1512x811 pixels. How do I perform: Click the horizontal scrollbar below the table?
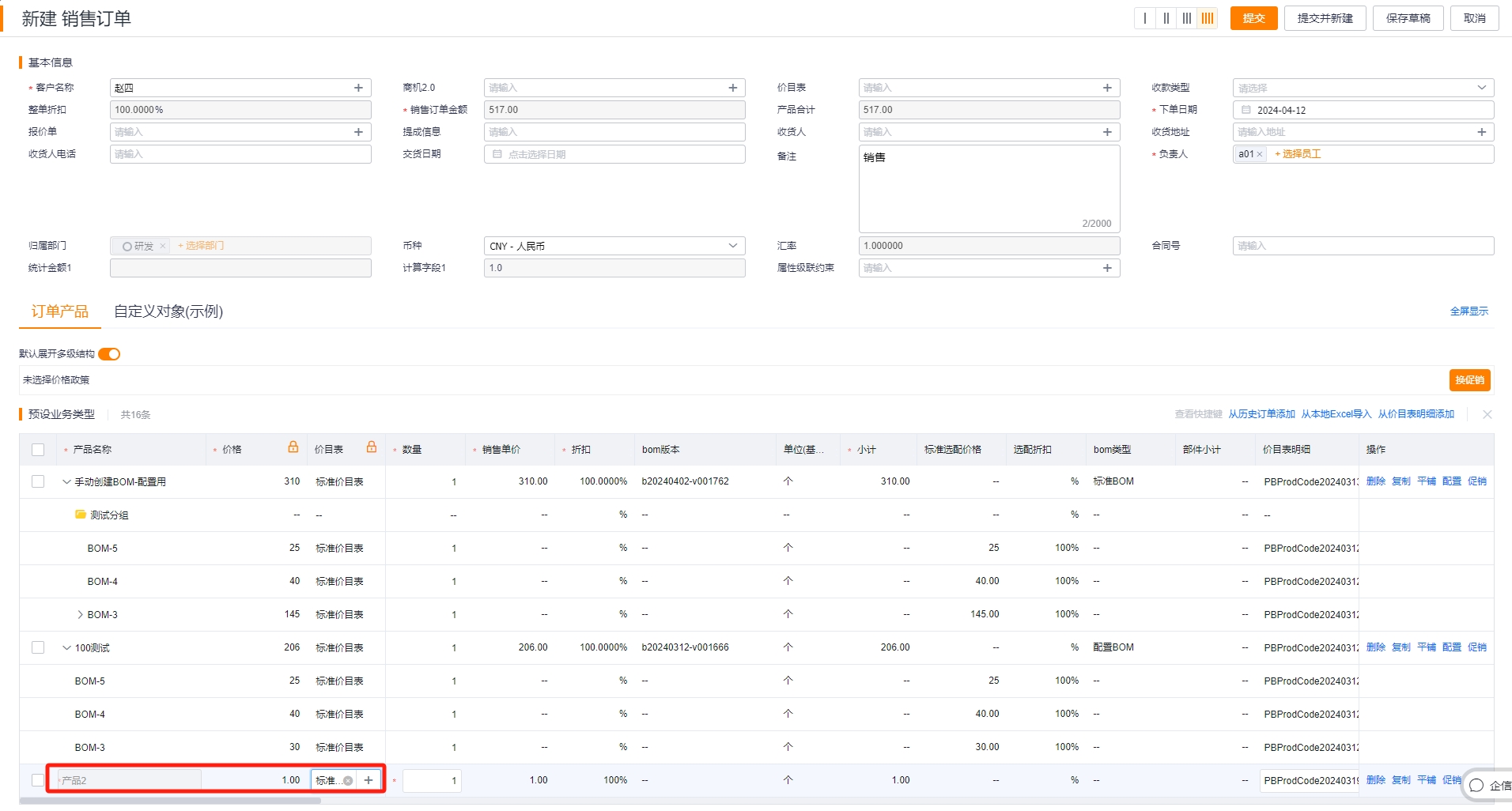tap(170, 801)
